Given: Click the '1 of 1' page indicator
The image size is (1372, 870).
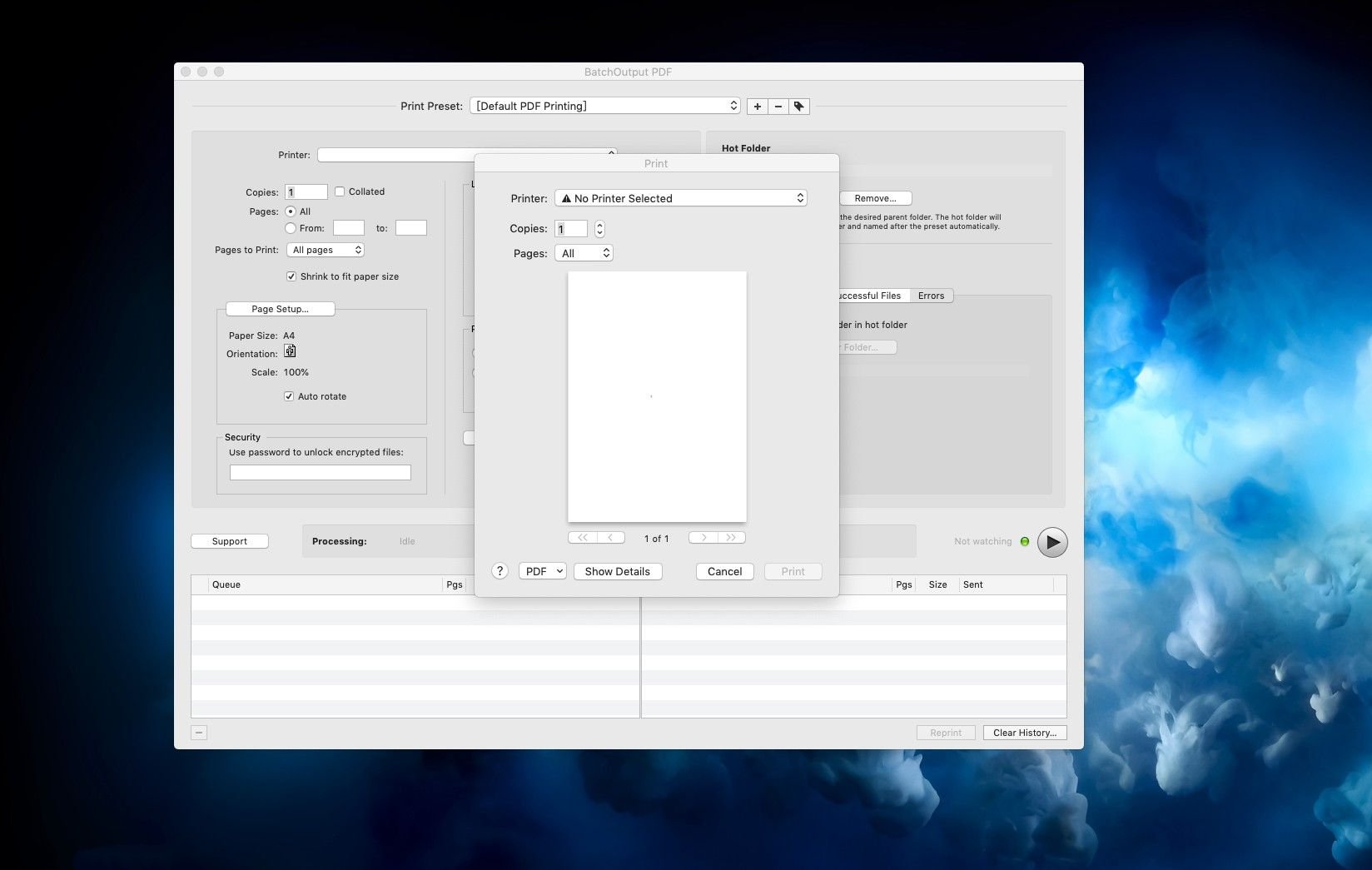Looking at the screenshot, I should [x=656, y=539].
